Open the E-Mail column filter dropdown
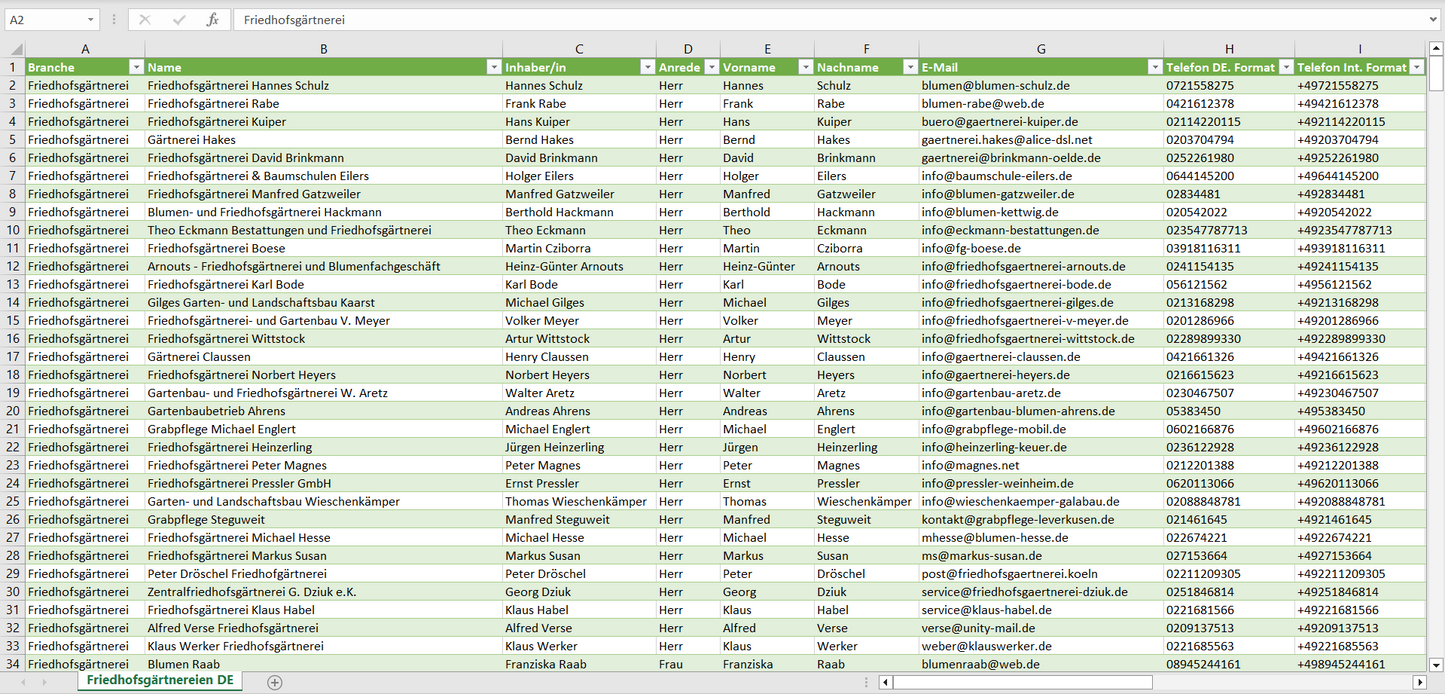Screen dimensions: 1445x694 point(1155,67)
